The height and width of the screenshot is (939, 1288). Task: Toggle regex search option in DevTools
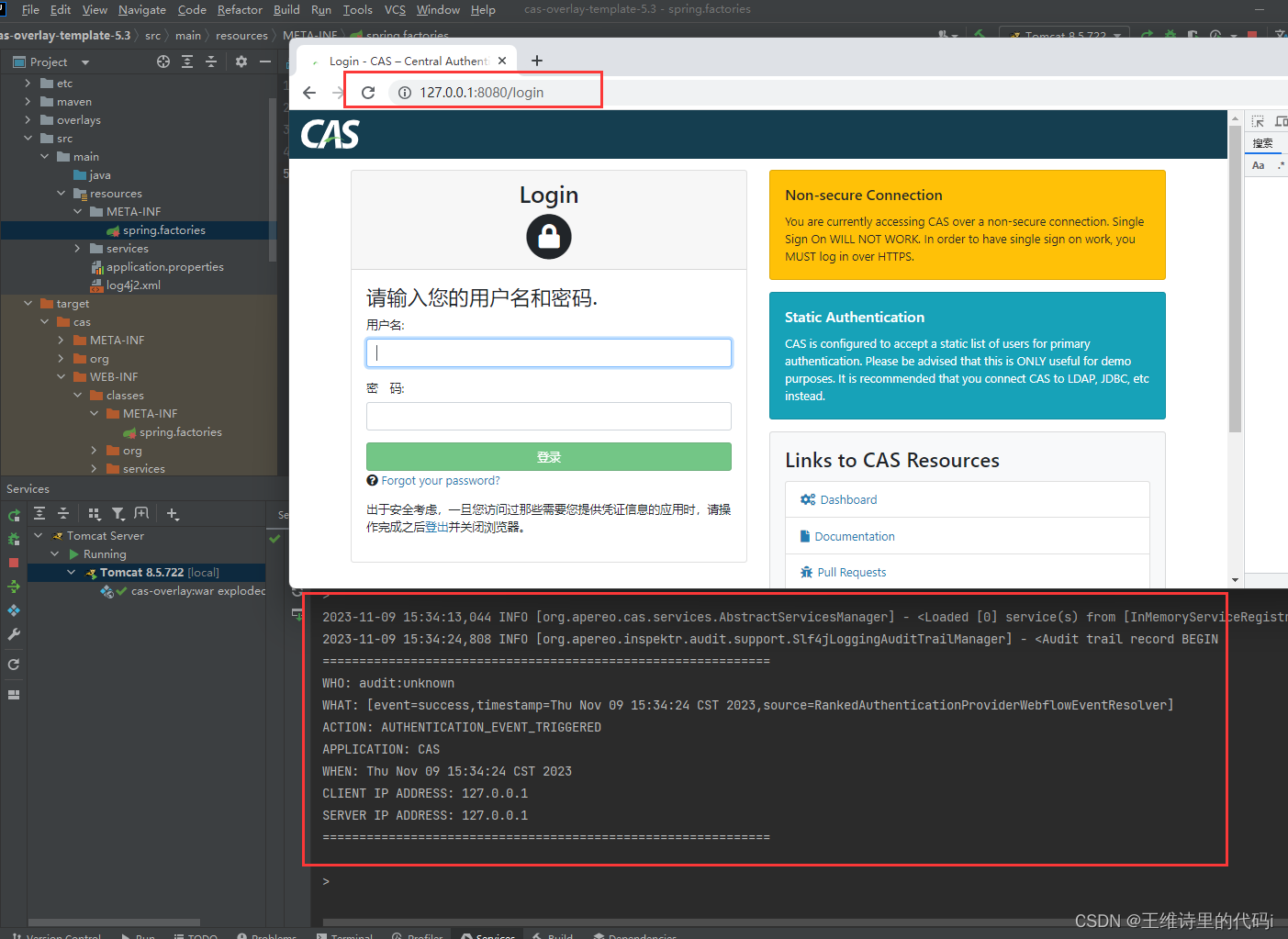[1281, 165]
